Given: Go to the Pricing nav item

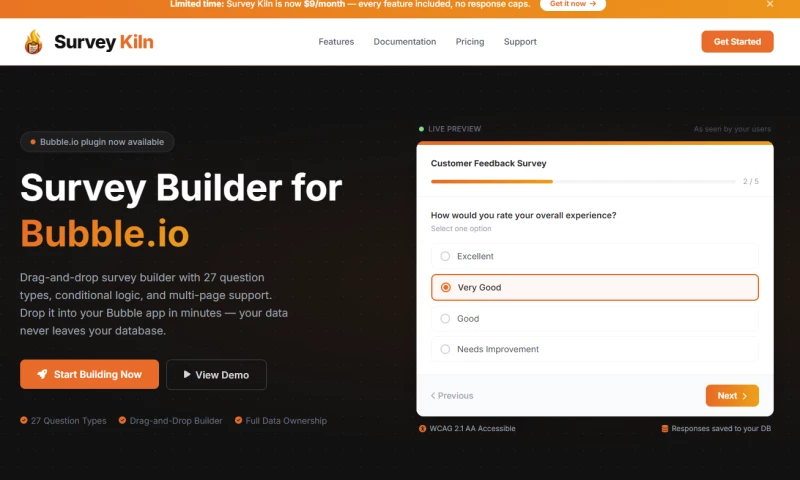Looking at the screenshot, I should pos(470,42).
